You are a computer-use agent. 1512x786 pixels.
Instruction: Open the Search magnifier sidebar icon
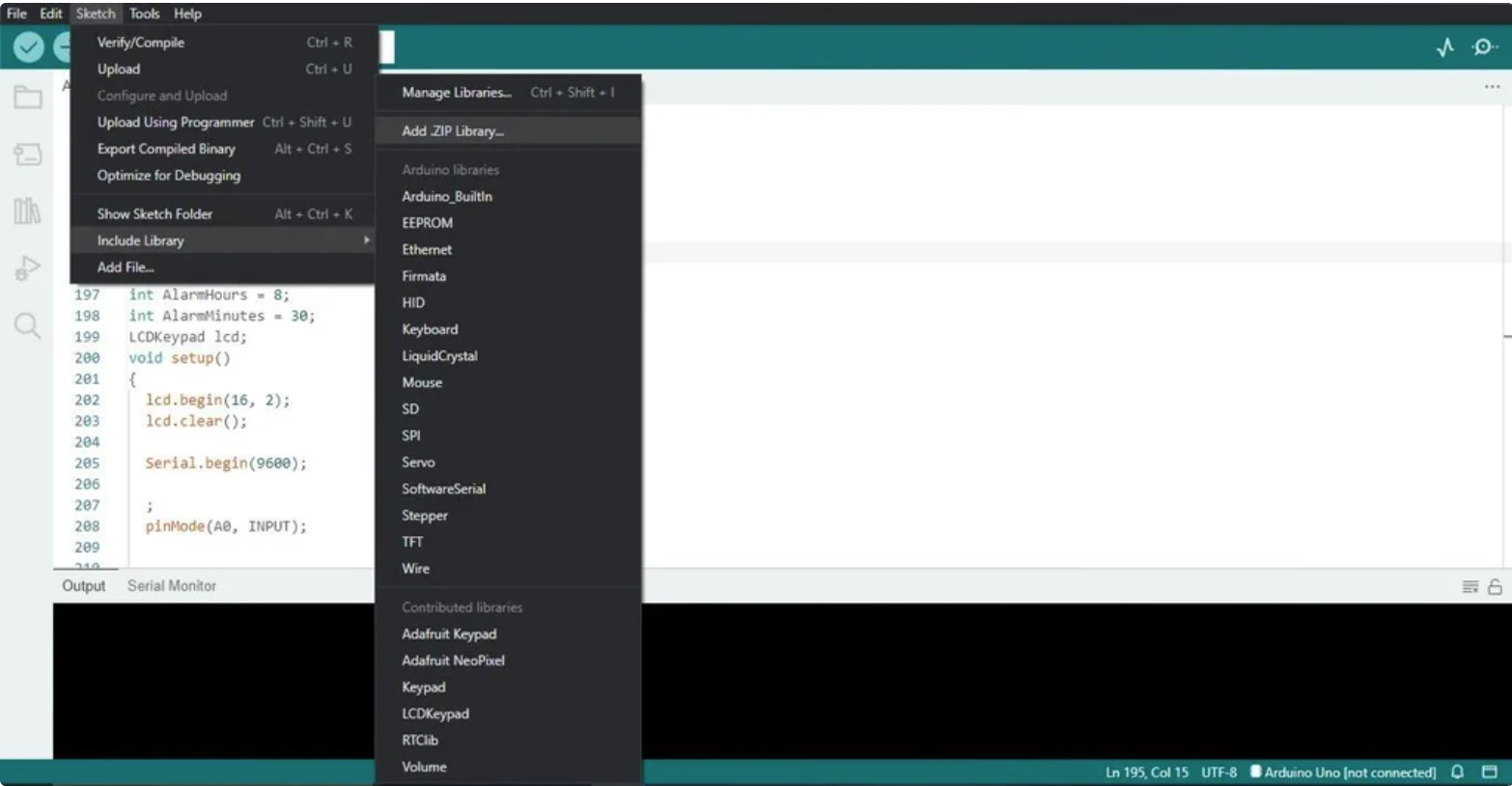coord(27,325)
